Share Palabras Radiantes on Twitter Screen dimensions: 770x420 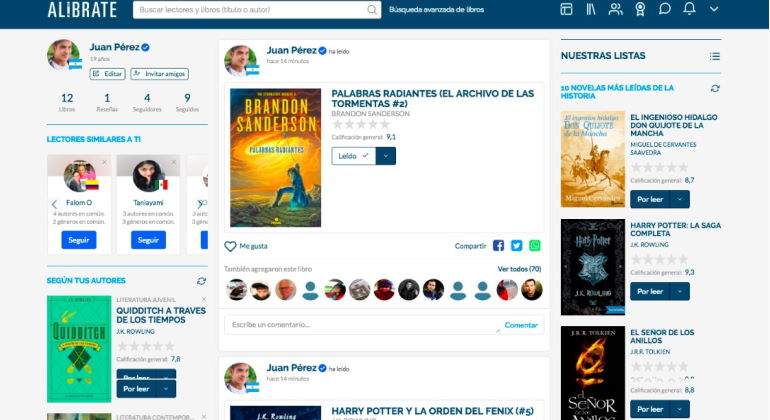coord(516,246)
